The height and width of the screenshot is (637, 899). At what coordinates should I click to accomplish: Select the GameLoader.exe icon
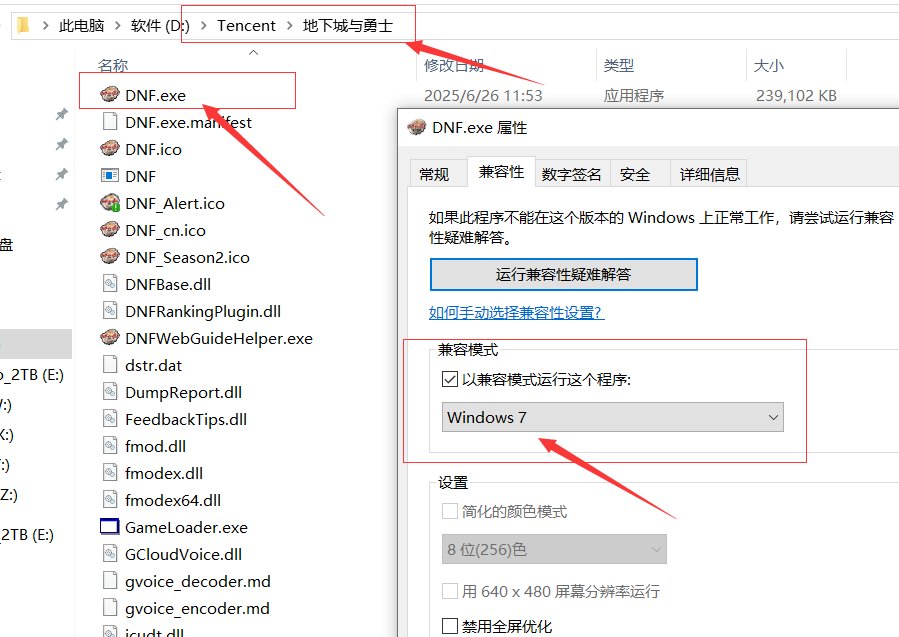click(110, 526)
